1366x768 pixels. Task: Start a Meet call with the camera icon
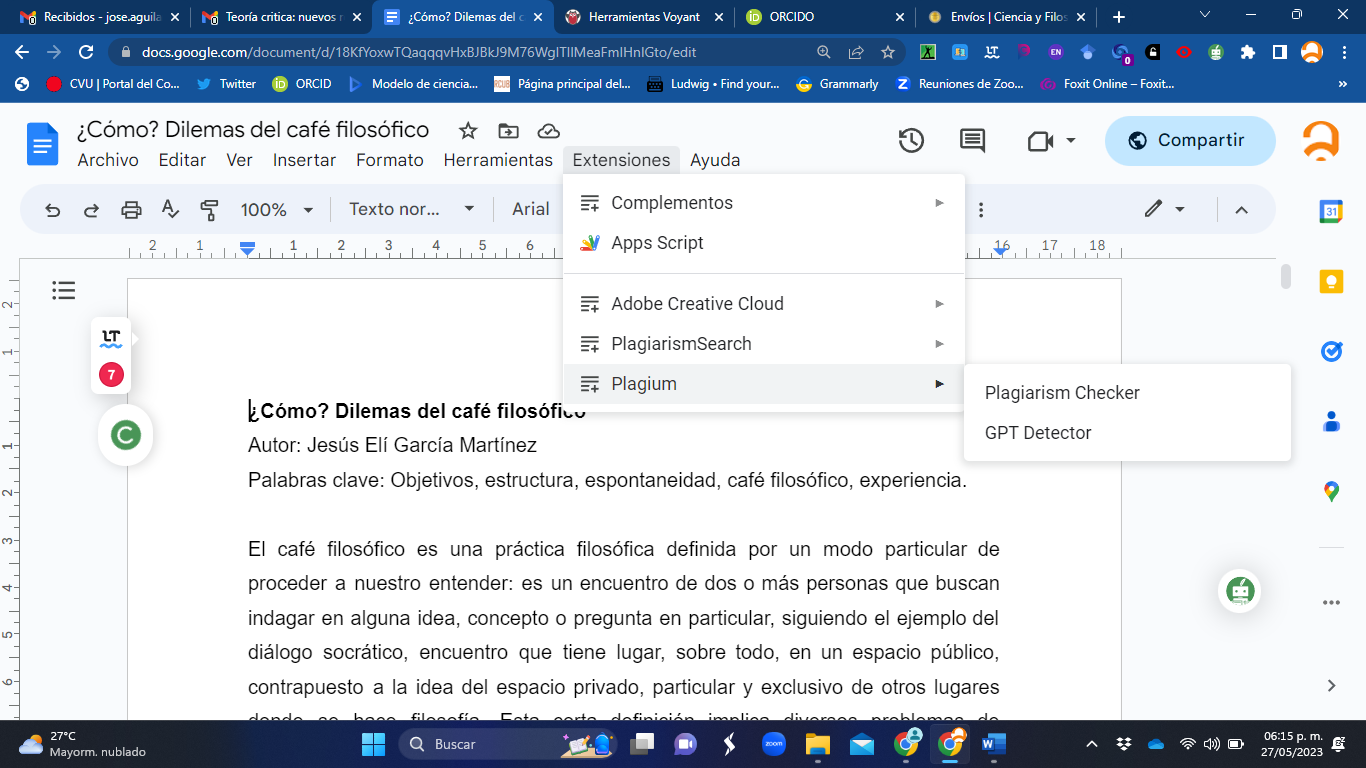[x=1040, y=141]
